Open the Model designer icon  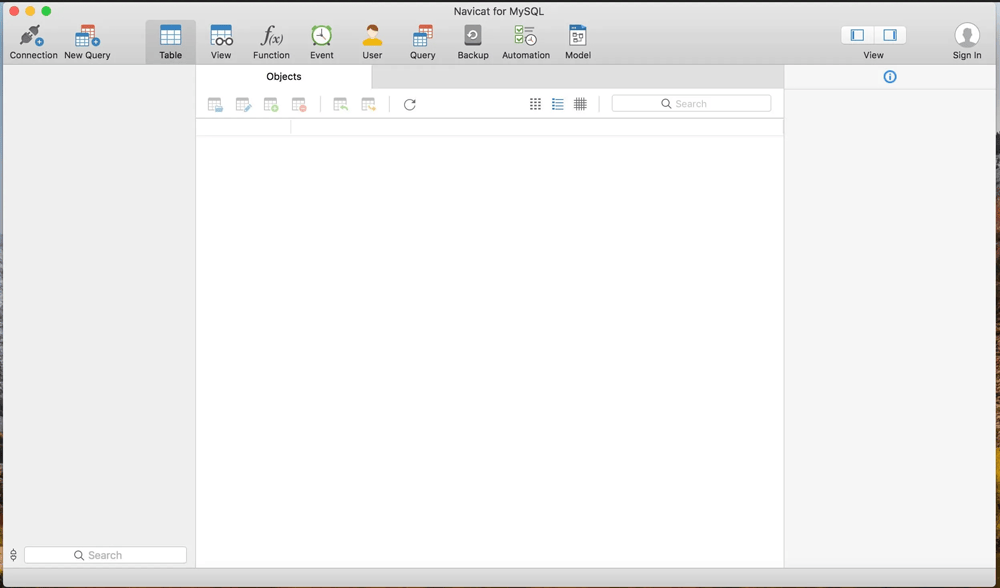(x=577, y=41)
